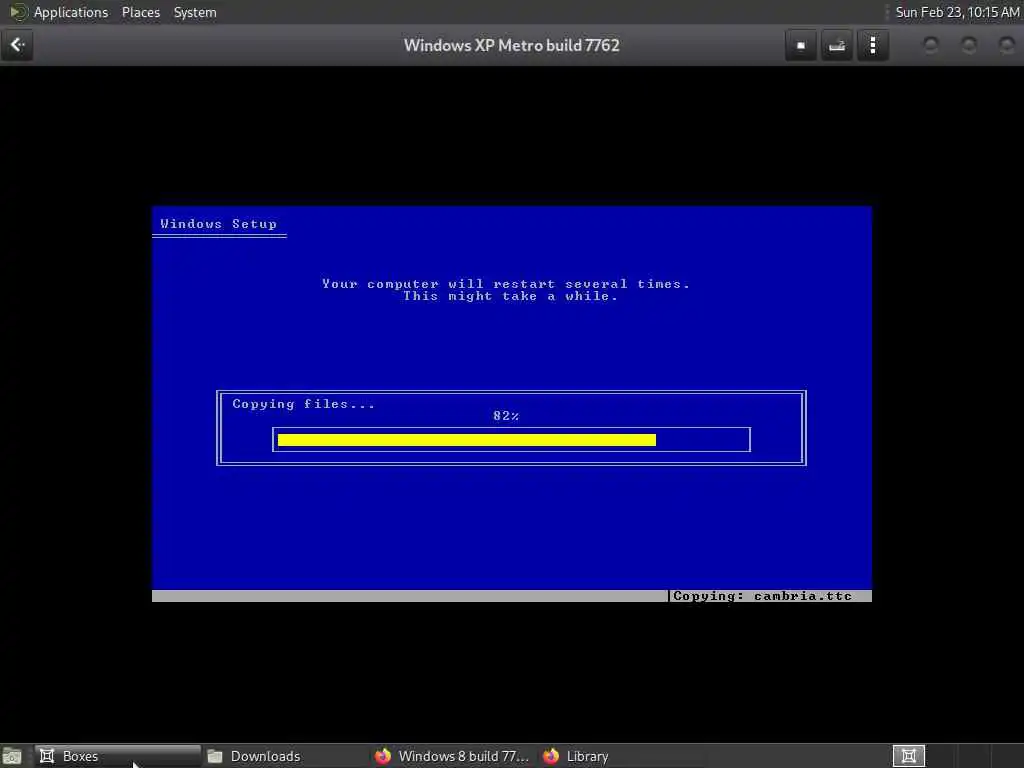This screenshot has width=1024, height=768.
Task: Click the 'Copying: cambria.ttc' status text
Action: [762, 596]
